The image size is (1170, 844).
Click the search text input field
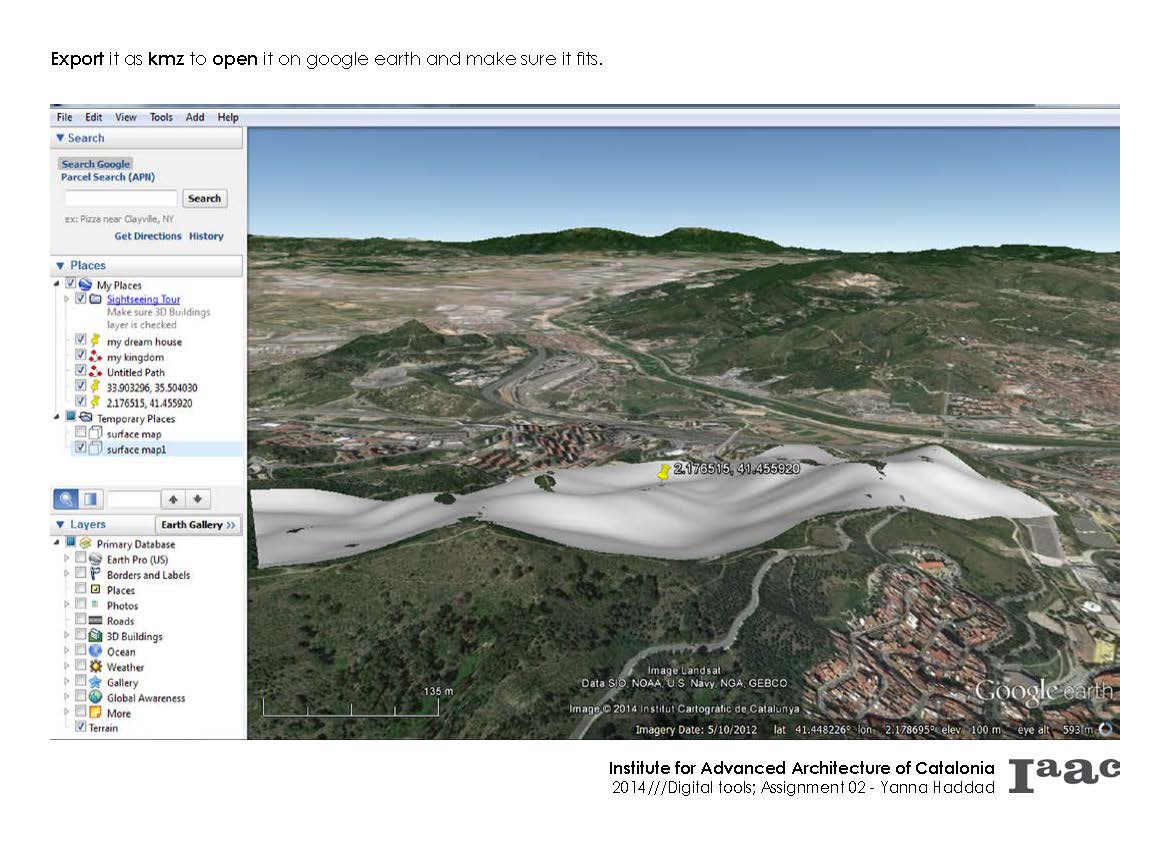pyautogui.click(x=120, y=198)
